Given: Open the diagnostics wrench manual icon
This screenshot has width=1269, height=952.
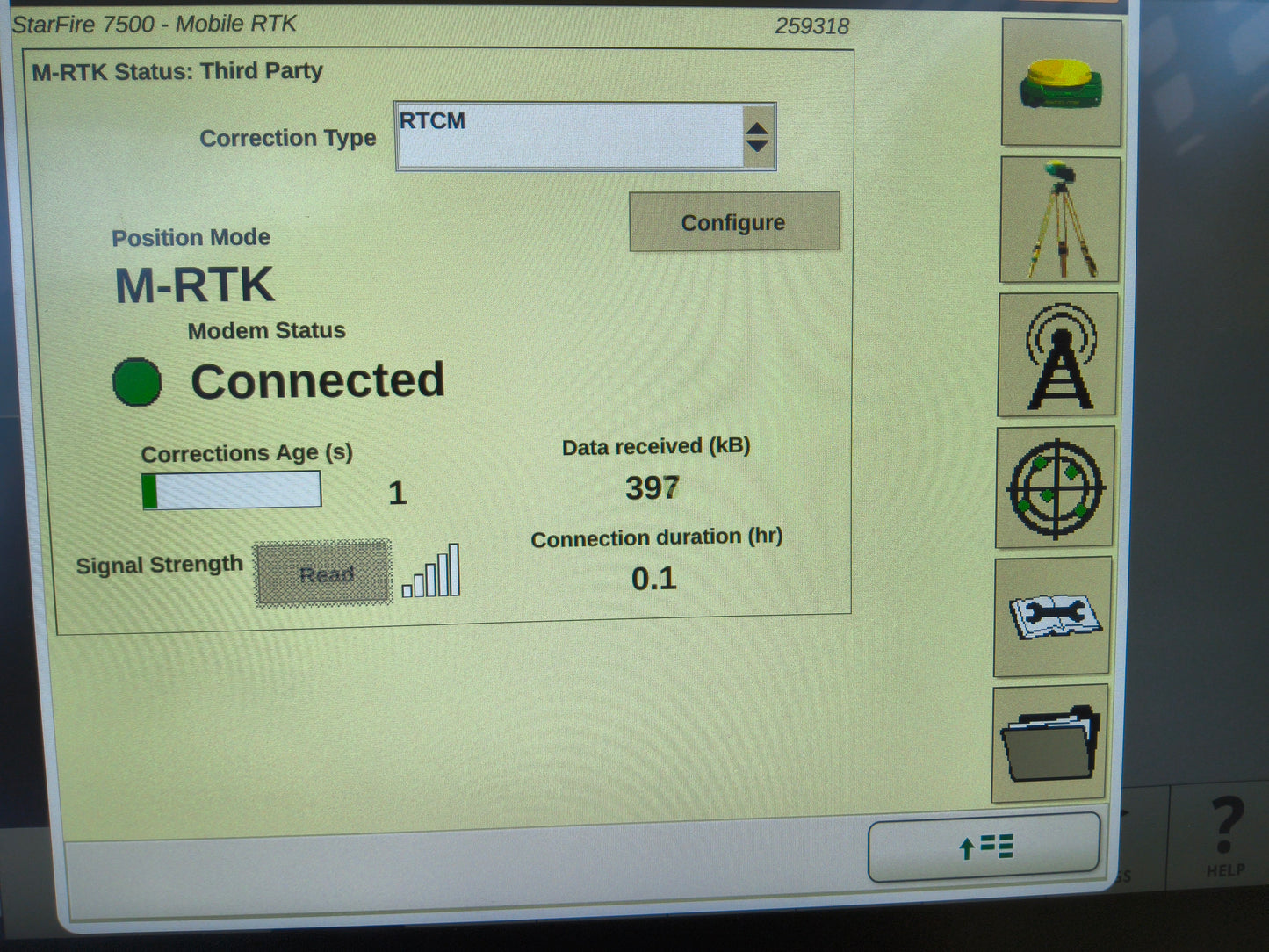Looking at the screenshot, I should click(1051, 615).
